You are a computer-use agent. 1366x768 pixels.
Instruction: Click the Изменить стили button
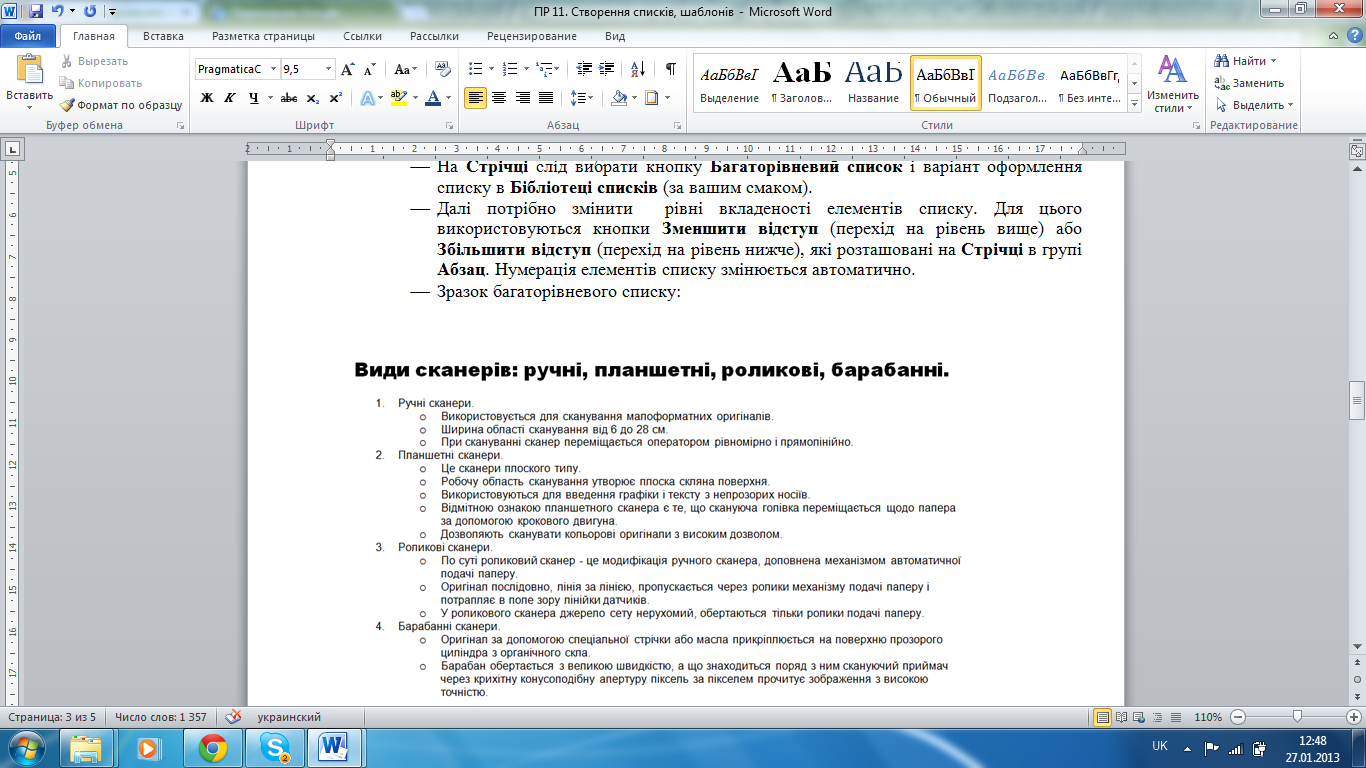(1172, 85)
